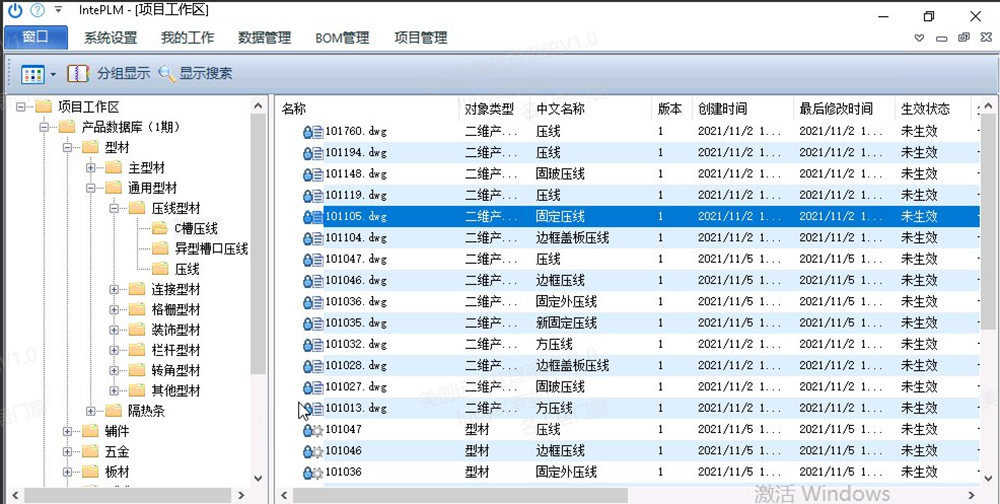
Task: Open the help question-mark icon
Action: click(38, 10)
